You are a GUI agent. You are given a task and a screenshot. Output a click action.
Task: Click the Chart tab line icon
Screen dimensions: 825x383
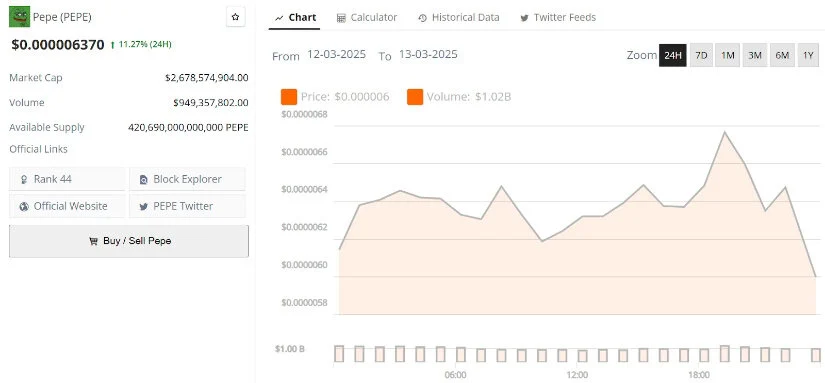coord(279,18)
